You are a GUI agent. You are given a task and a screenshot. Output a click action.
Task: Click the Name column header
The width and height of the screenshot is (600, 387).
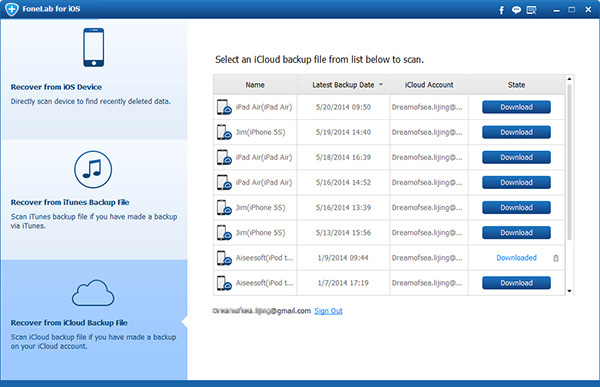(255, 85)
